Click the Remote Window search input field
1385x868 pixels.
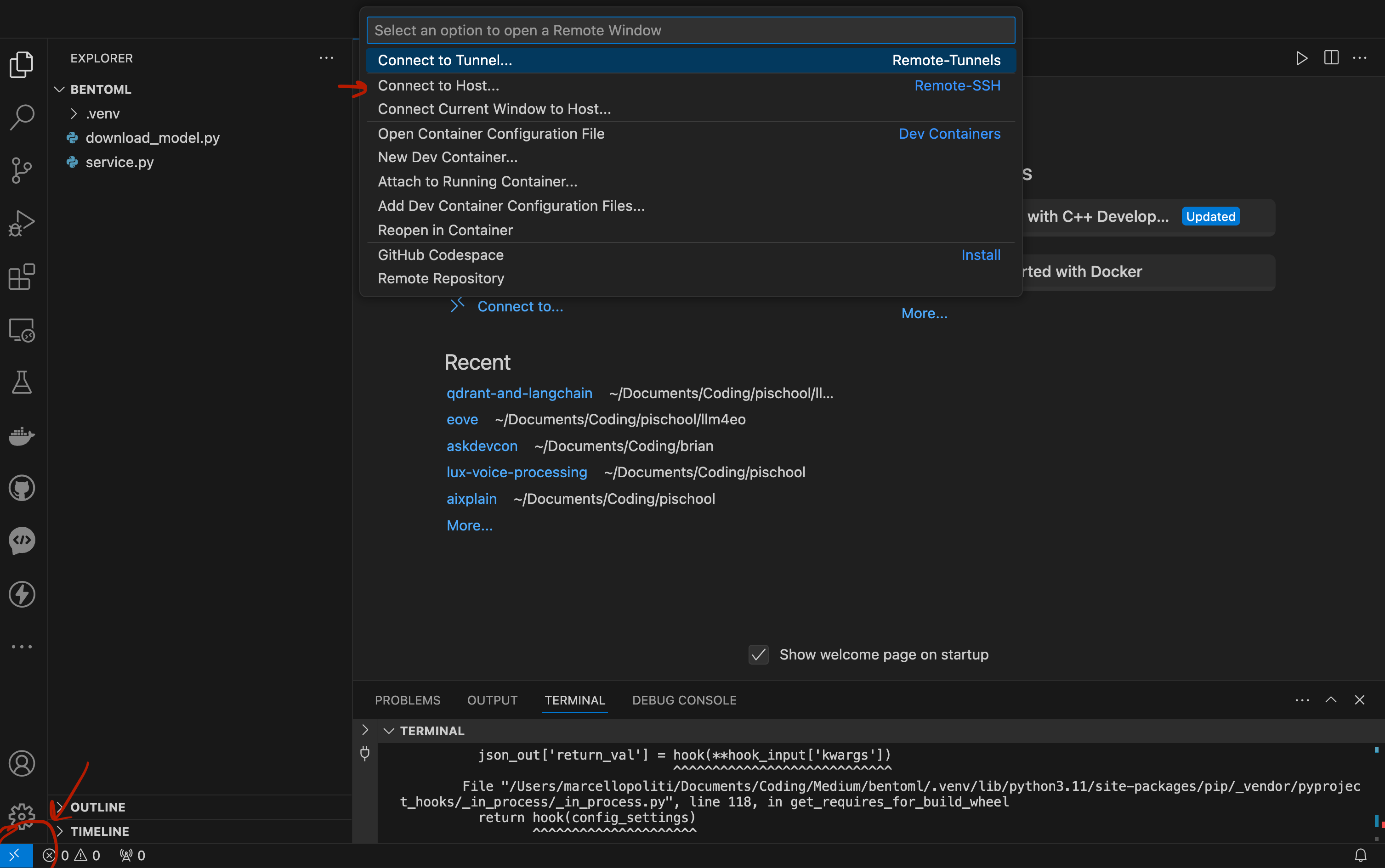pos(690,30)
